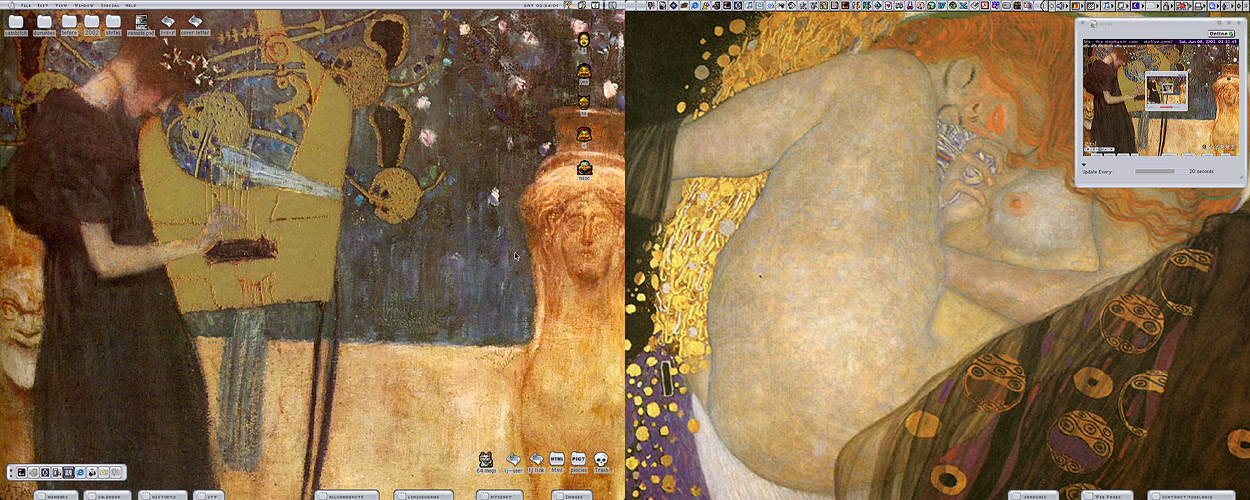Open the cambitch folder
1250x500 pixels.
pyautogui.click(x=16, y=23)
